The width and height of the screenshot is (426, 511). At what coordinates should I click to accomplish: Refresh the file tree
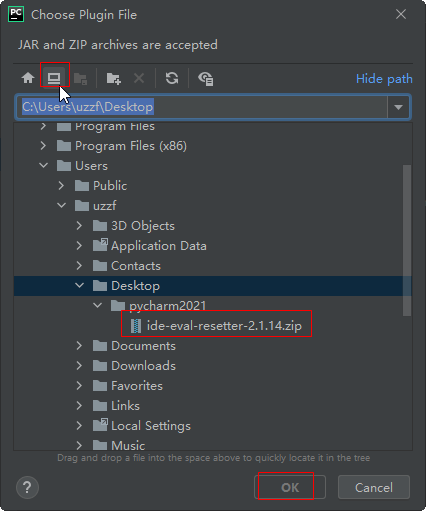coord(172,78)
